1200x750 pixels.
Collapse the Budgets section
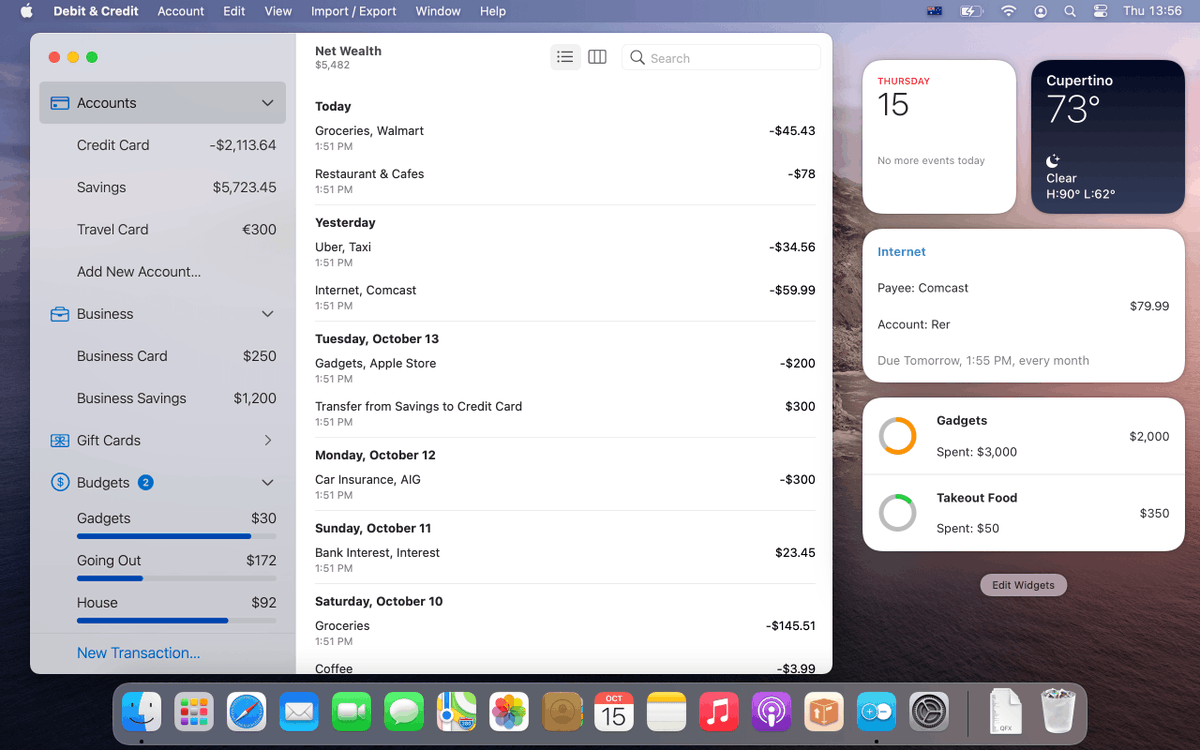(x=267, y=482)
